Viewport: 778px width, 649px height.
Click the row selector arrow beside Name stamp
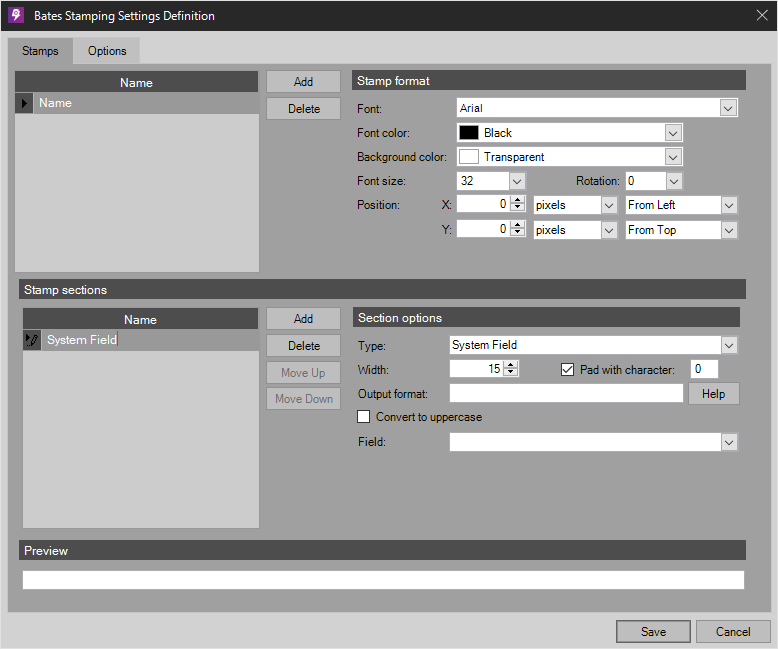tap(24, 103)
